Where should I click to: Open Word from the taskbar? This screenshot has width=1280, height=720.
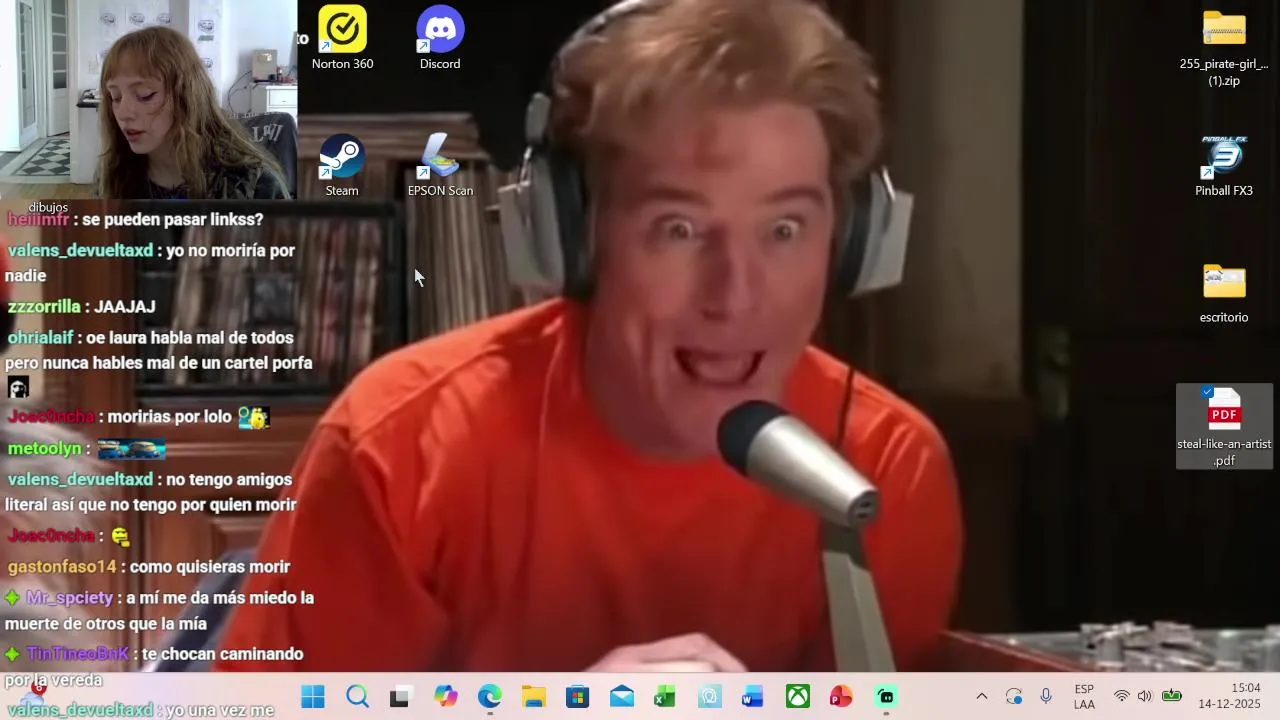click(753, 696)
